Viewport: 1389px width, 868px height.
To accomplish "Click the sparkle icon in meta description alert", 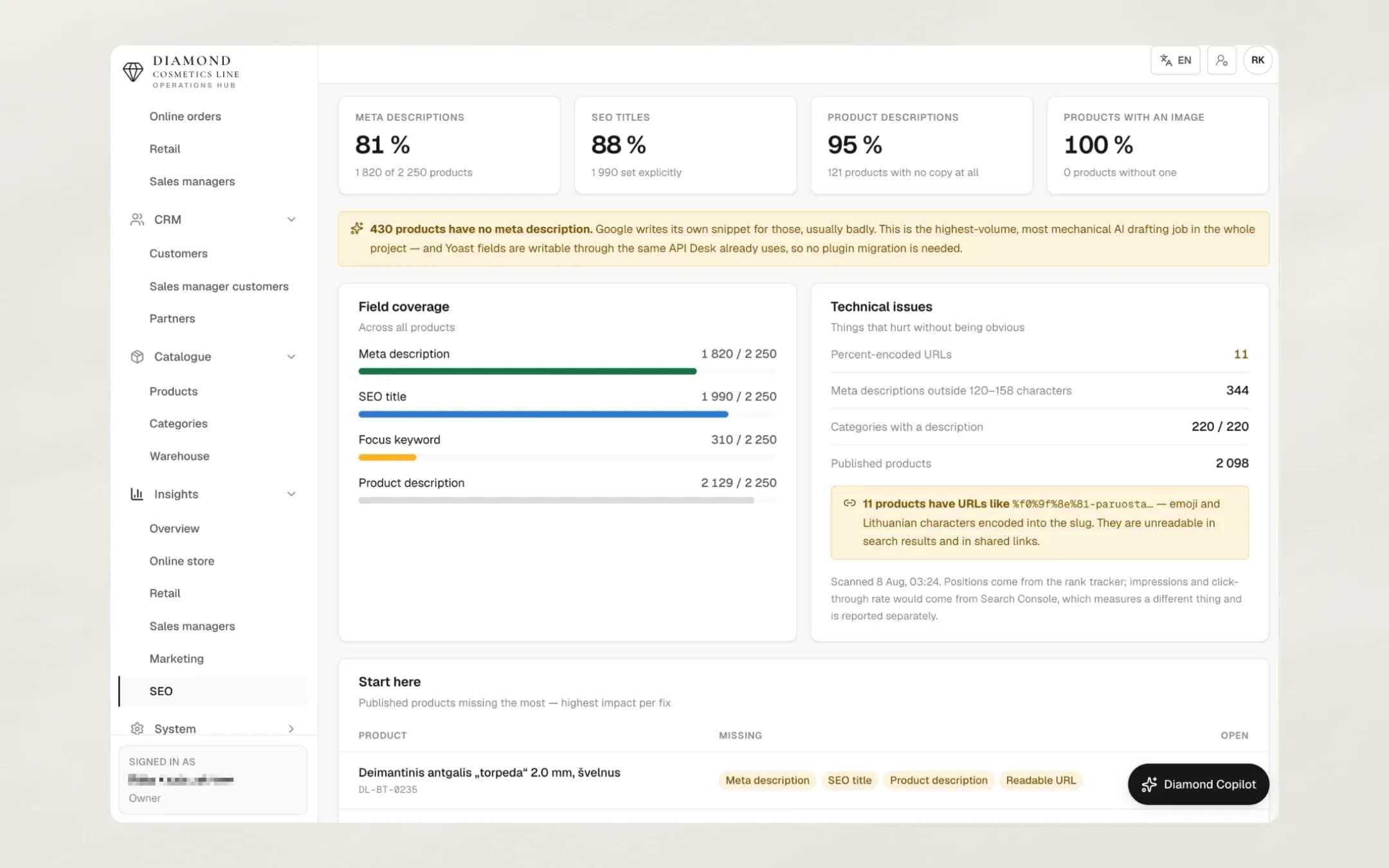I will pos(357,229).
